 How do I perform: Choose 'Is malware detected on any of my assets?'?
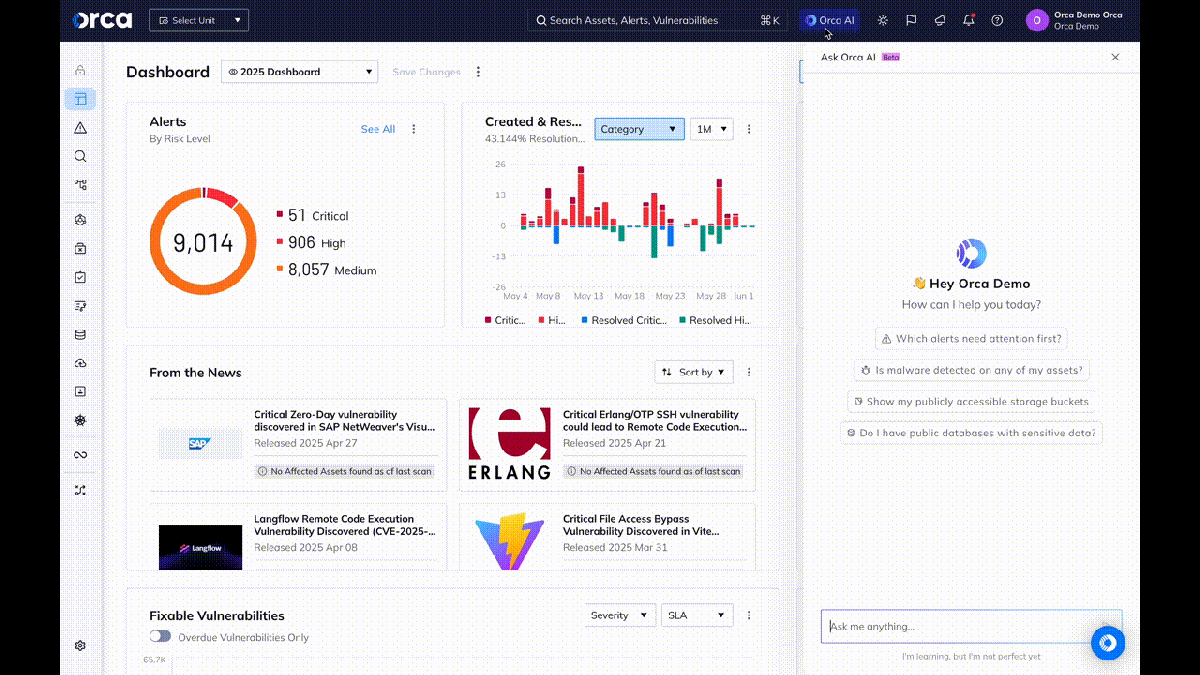coord(971,370)
